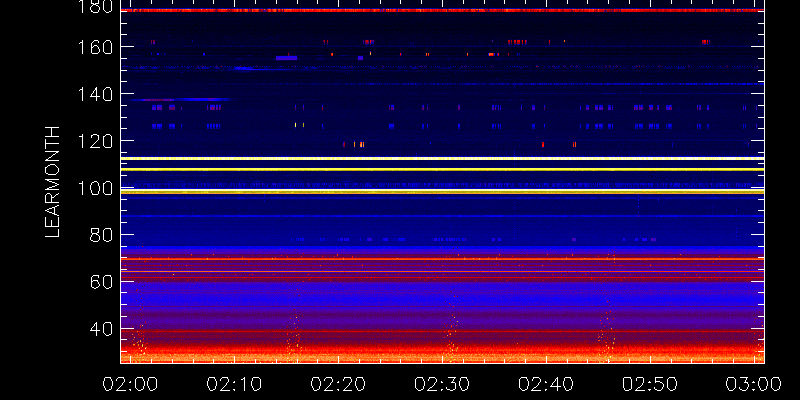Select the 160 frequency axis label
This screenshot has height=400, width=800.
pyautogui.click(x=95, y=47)
